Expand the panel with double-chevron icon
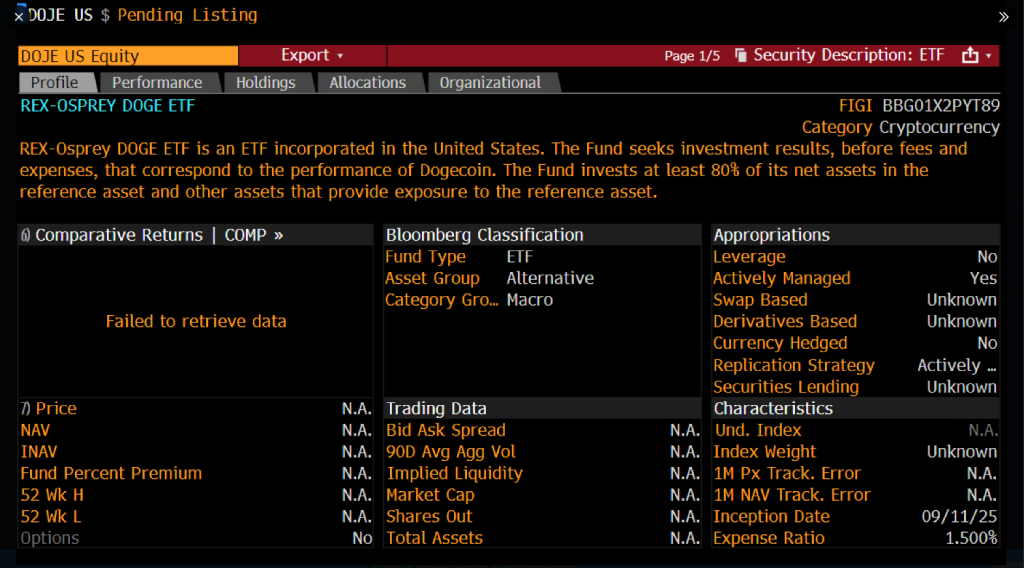Viewport: 1024px width, 568px height. pos(1004,17)
